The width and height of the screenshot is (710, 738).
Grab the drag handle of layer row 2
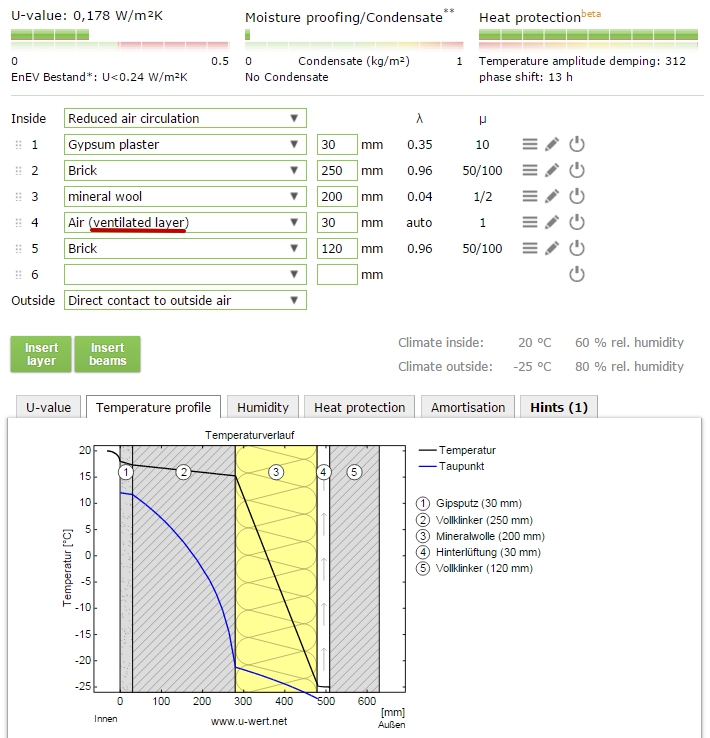18,171
